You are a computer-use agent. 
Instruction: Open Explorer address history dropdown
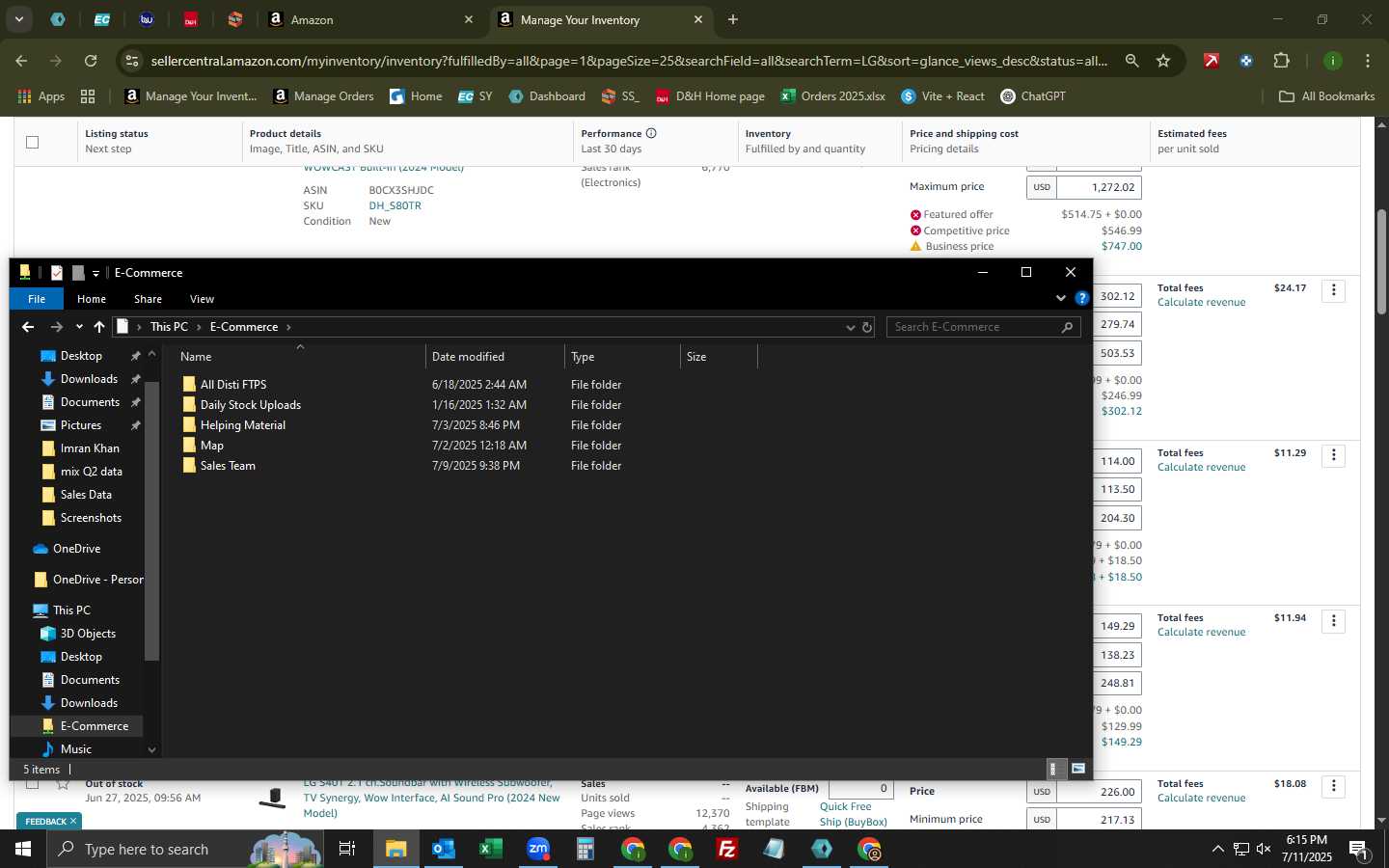[850, 327]
